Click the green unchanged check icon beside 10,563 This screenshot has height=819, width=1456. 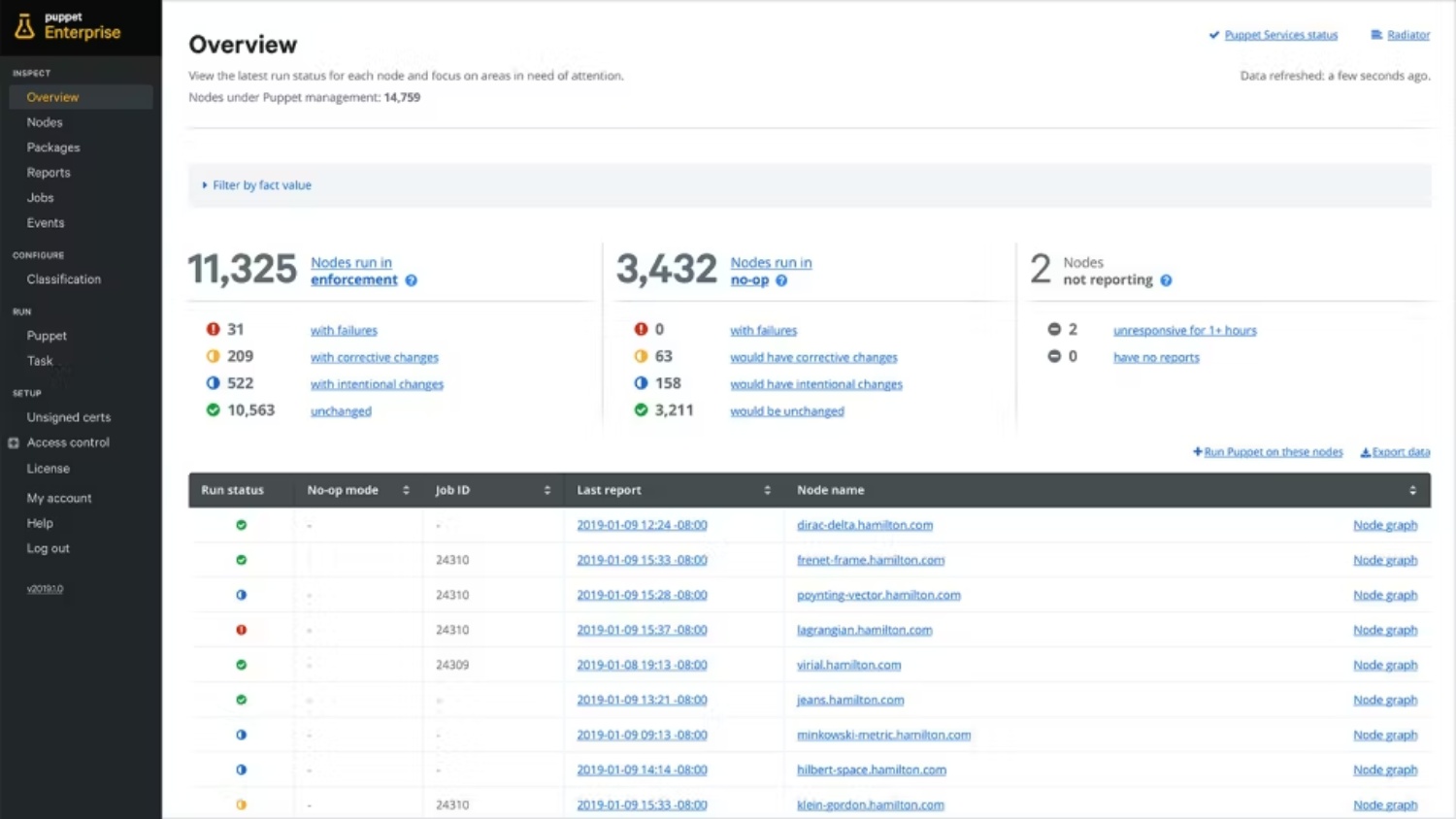(x=213, y=409)
